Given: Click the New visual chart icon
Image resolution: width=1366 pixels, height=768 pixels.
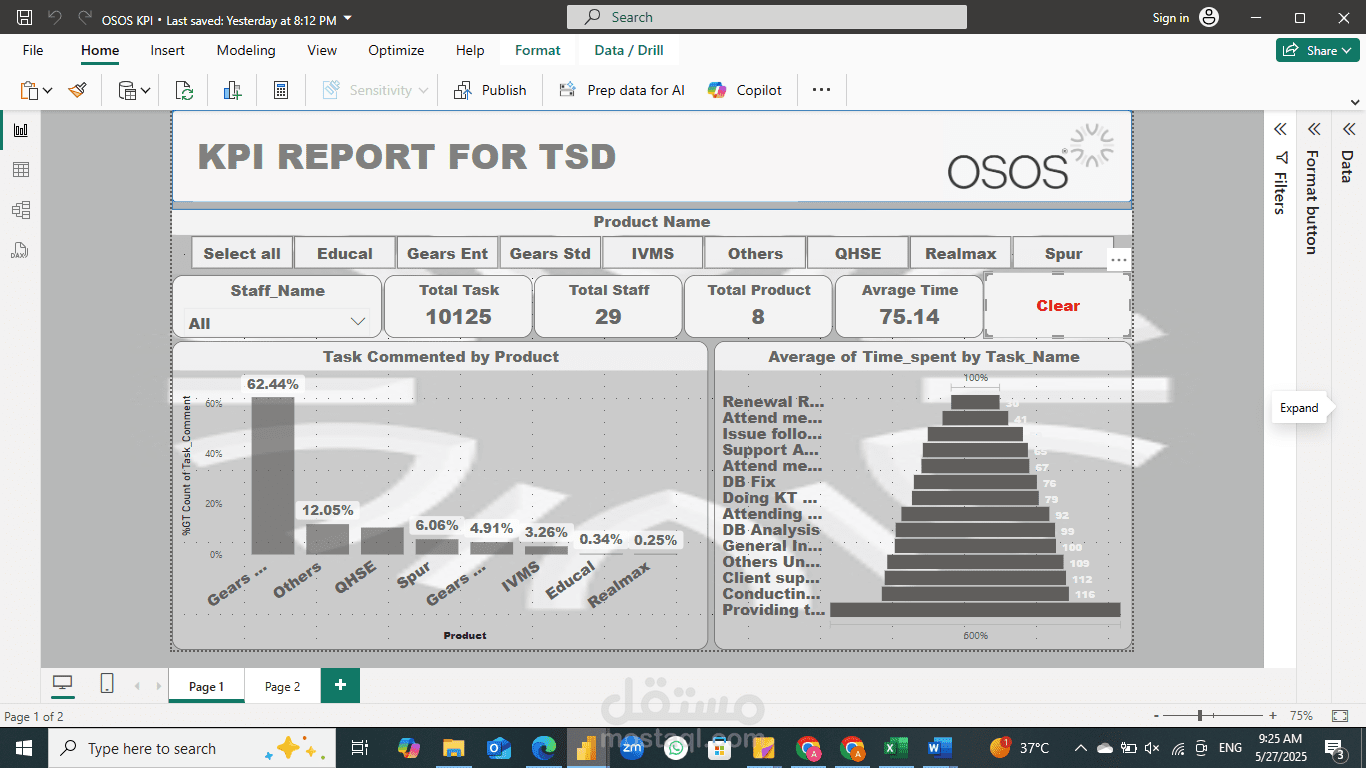Looking at the screenshot, I should 233,90.
